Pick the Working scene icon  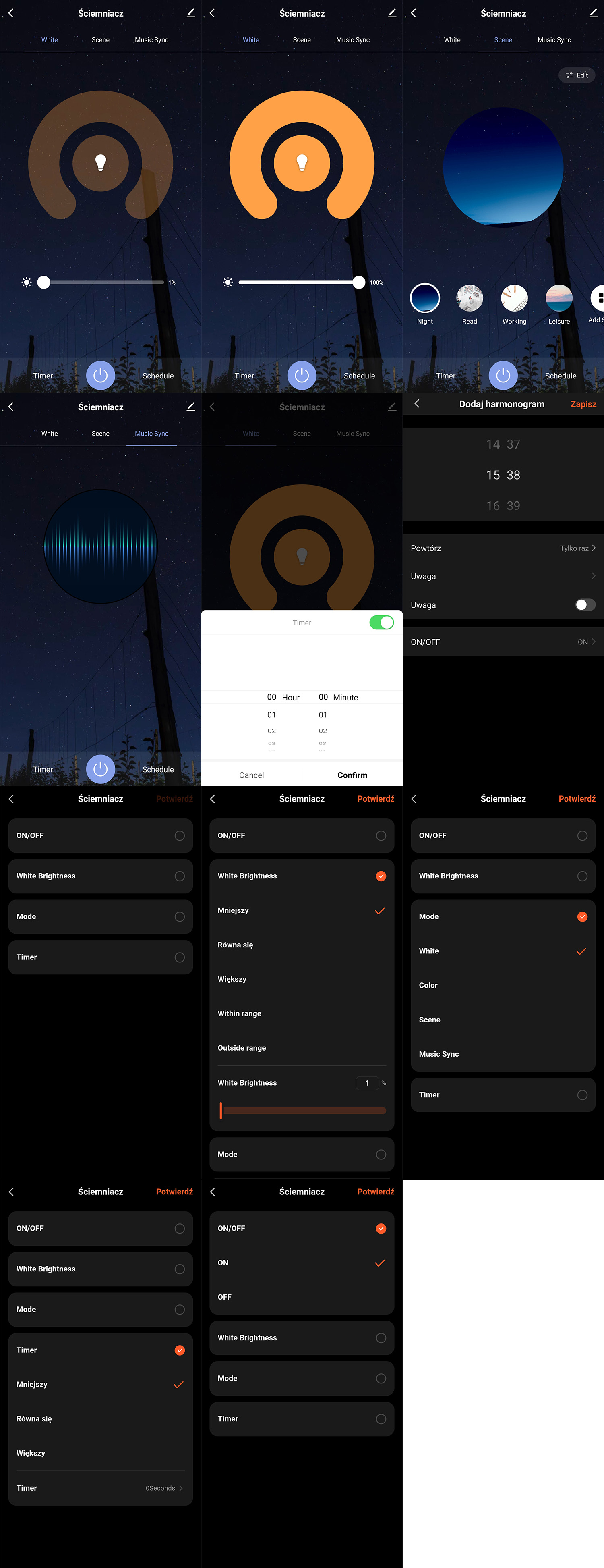pos(514,298)
